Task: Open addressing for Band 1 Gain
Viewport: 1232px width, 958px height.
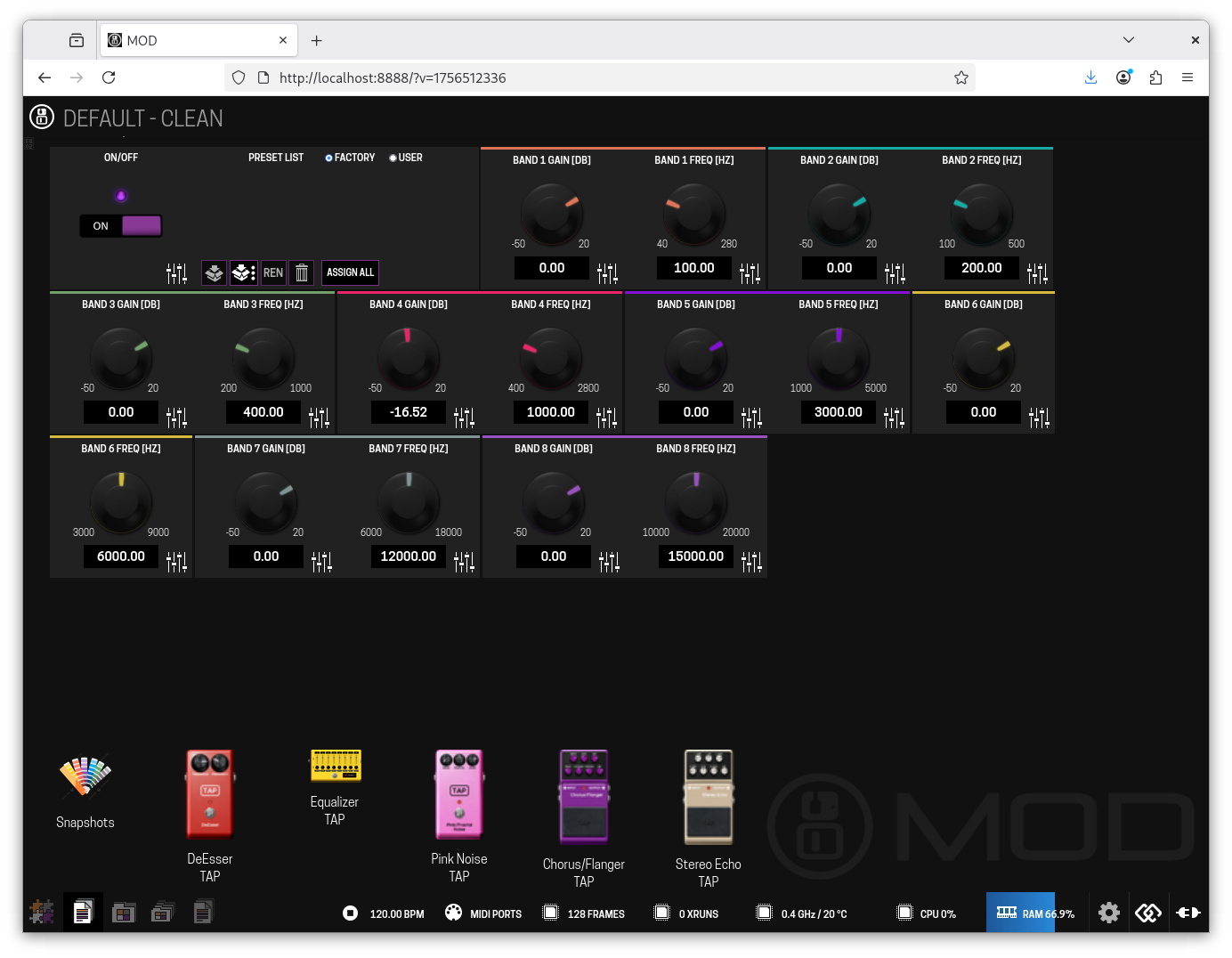Action: 607,273
